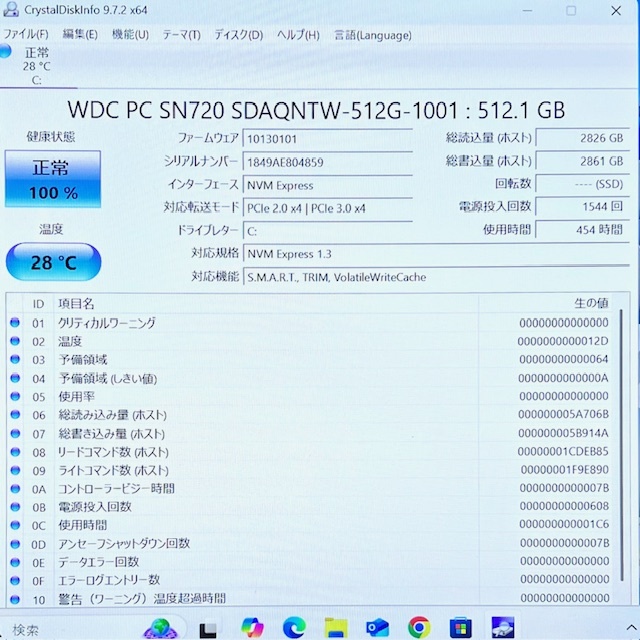Viewport: 640px width, 640px height.
Task: Select raw value 000000005A706B for host reads
Action: 564,414
